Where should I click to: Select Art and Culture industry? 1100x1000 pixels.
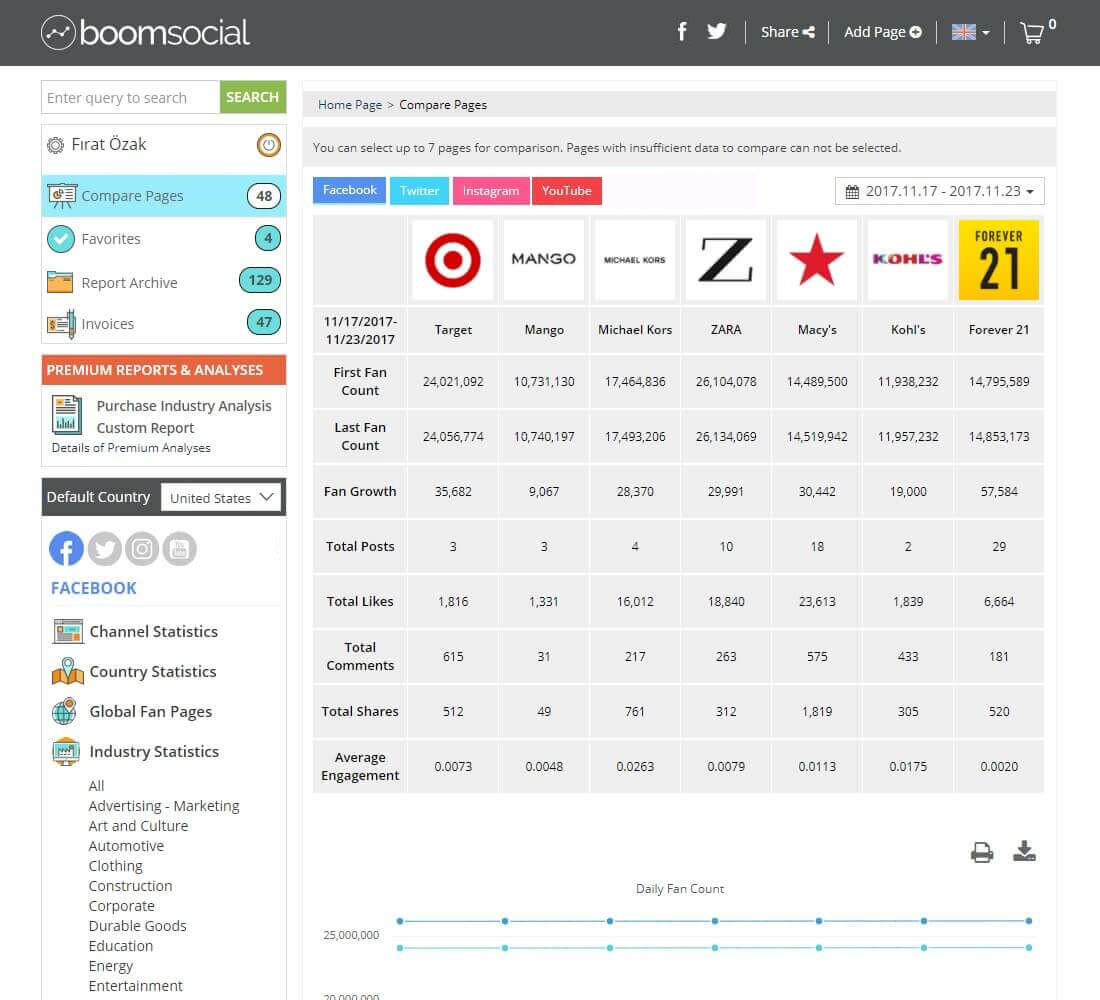click(x=138, y=826)
